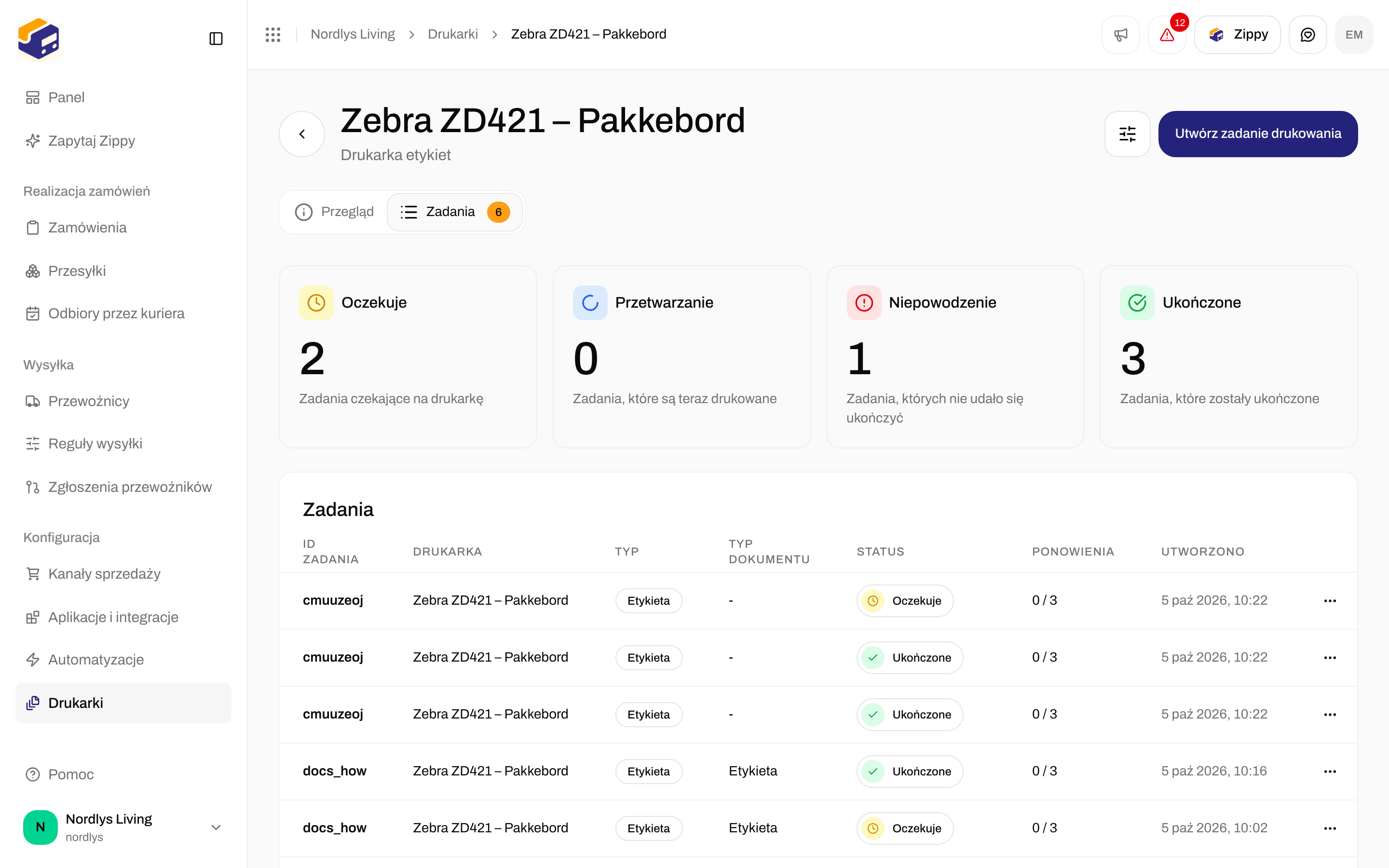Open alerts with 12 notifications
The width and height of the screenshot is (1389, 868).
[1167, 35]
